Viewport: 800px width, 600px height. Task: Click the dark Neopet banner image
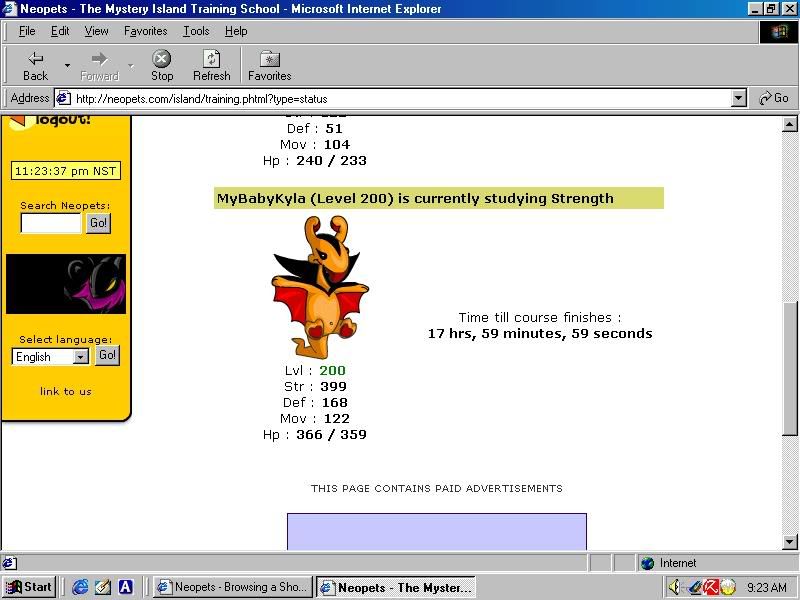pyautogui.click(x=66, y=284)
